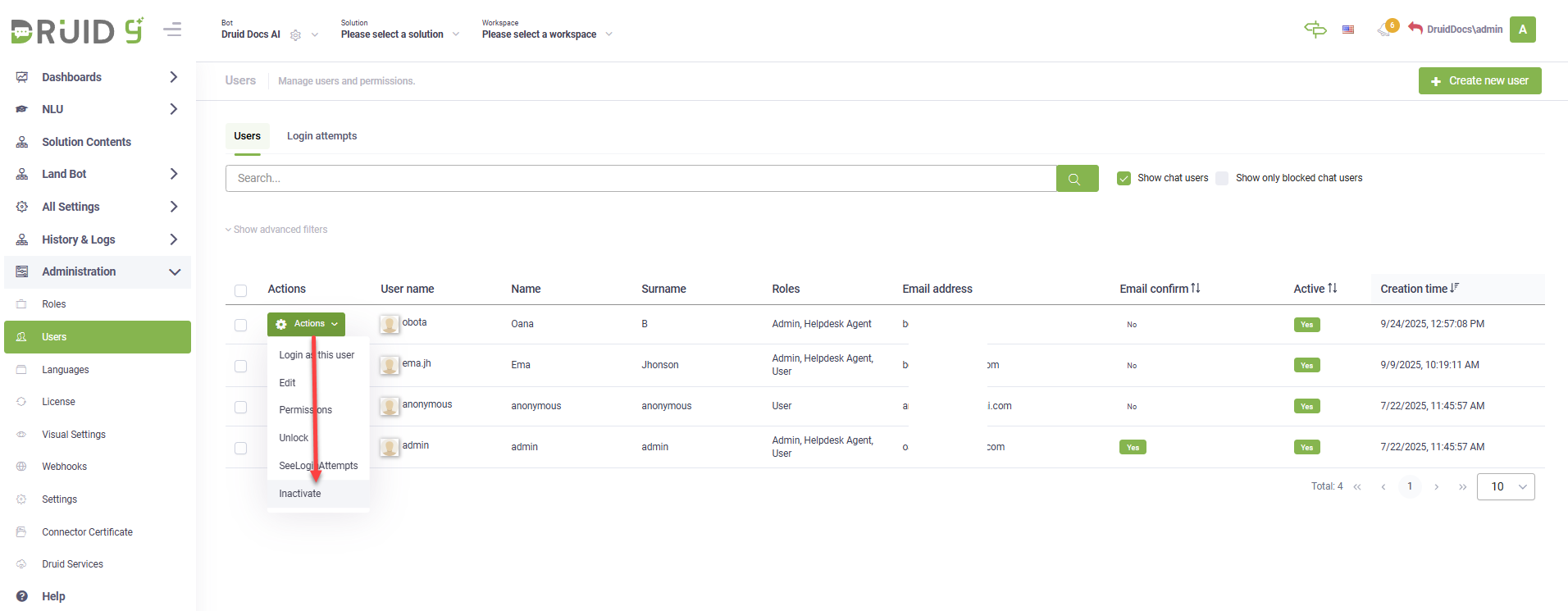
Task: Click the back-to-account red arrow icon
Action: (x=1415, y=29)
